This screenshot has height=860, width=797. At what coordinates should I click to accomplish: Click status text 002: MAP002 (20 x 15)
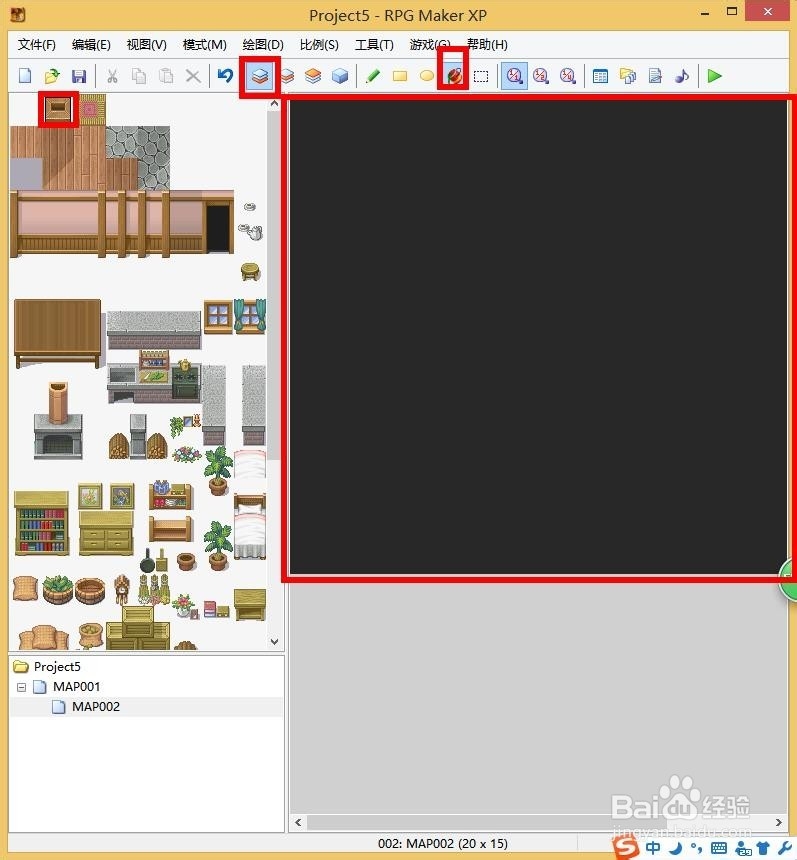click(443, 844)
